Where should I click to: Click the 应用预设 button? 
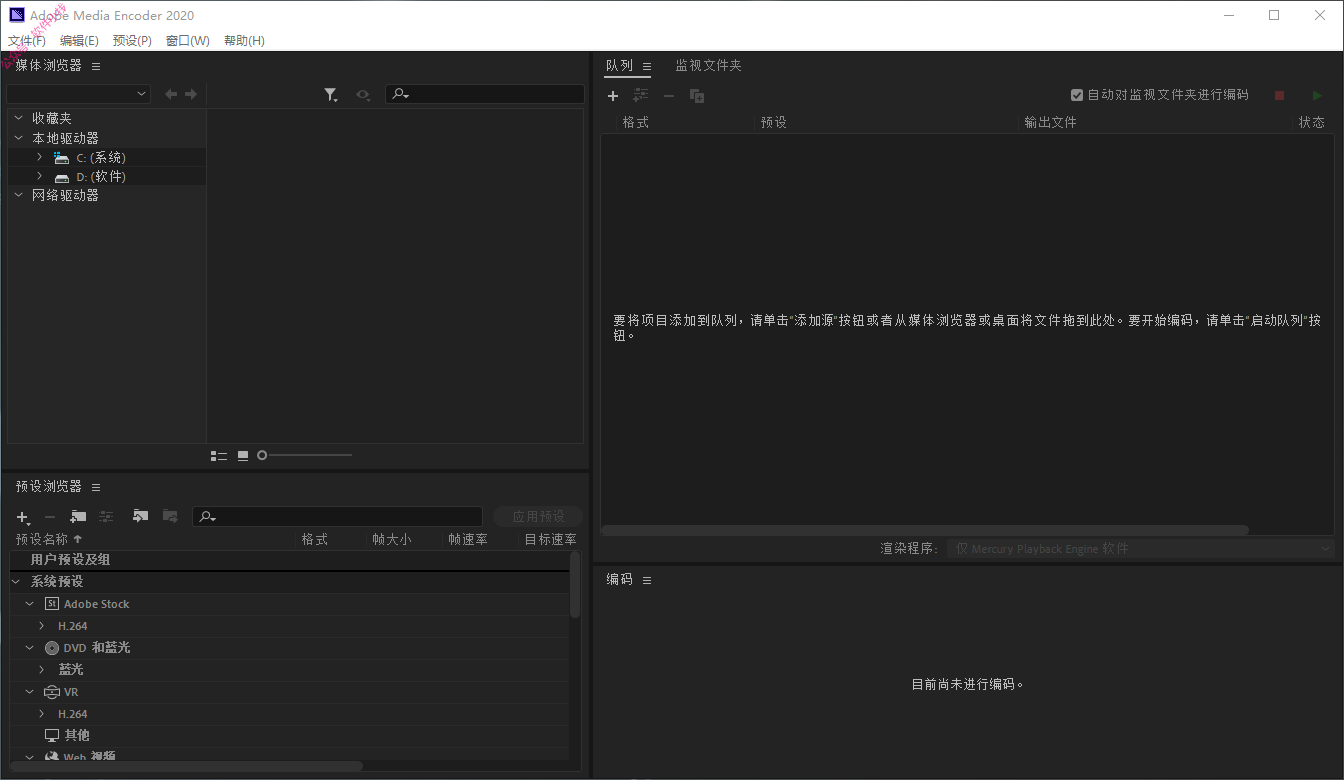[x=538, y=516]
